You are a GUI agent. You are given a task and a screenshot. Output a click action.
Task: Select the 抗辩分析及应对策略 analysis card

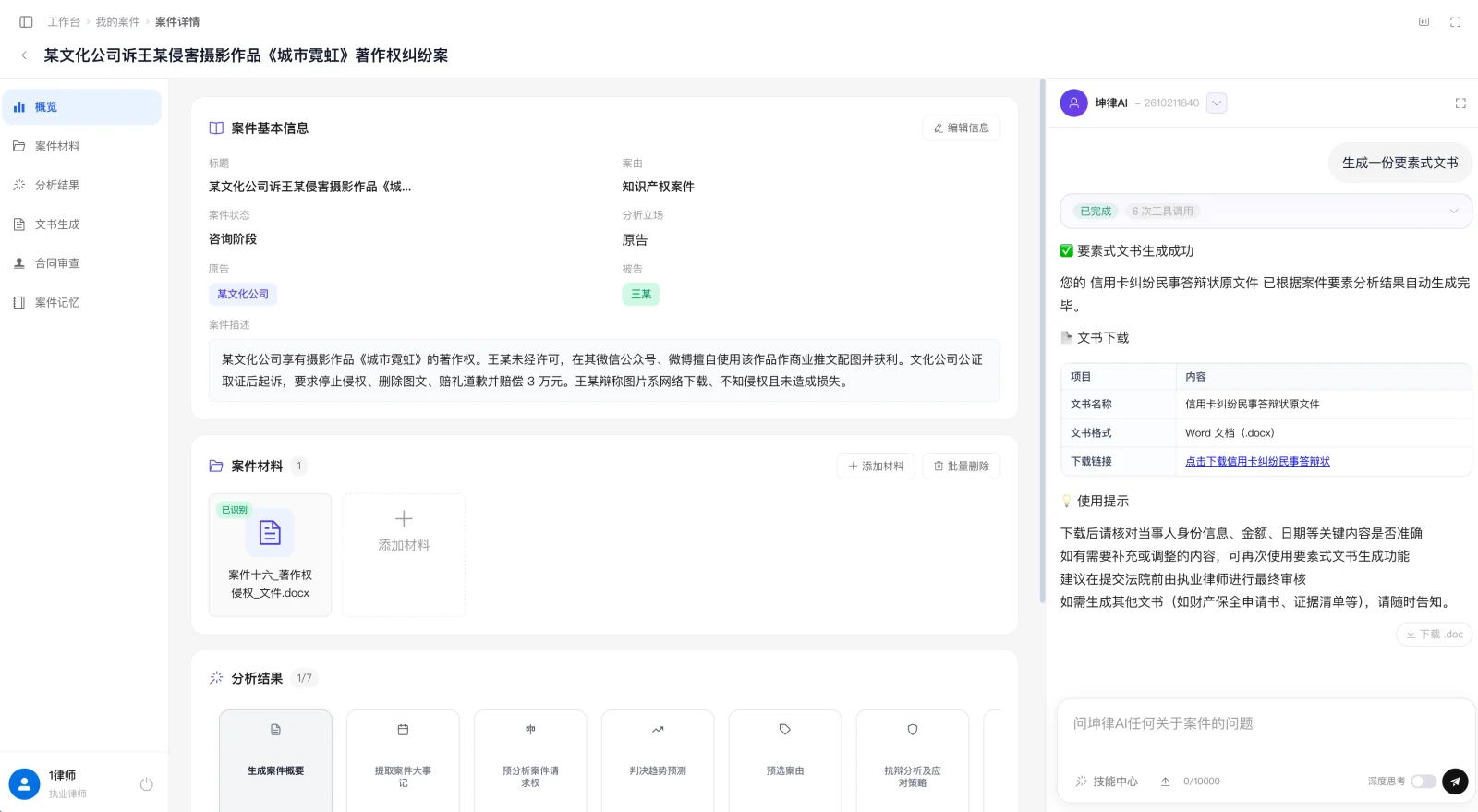click(913, 761)
